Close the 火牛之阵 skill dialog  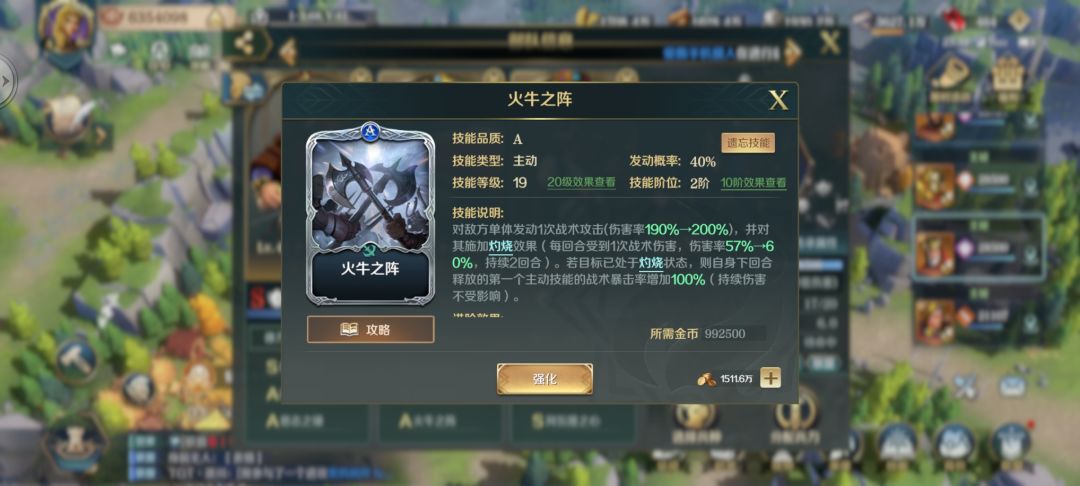coord(778,101)
